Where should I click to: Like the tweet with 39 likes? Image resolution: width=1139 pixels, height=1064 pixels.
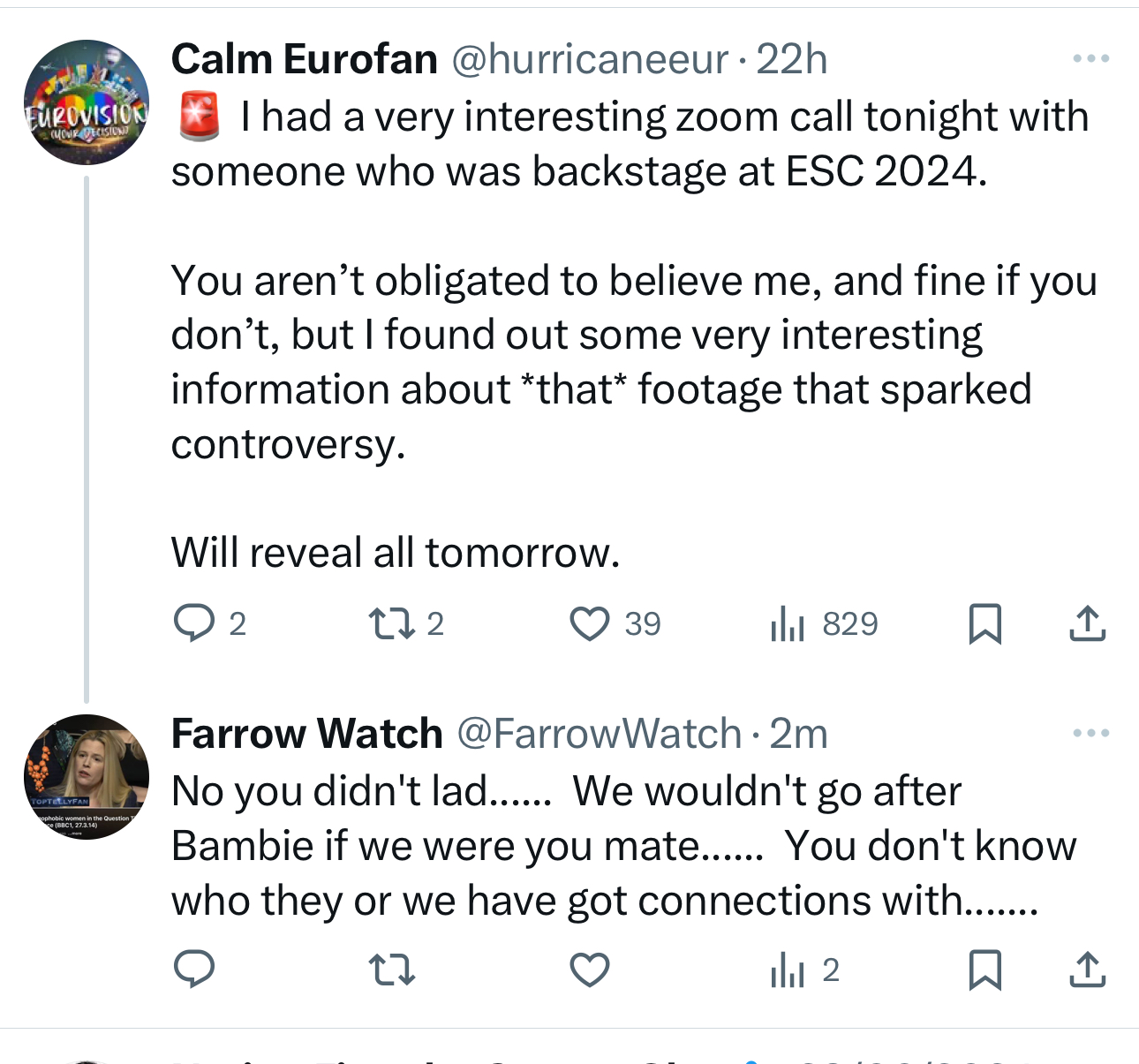590,623
